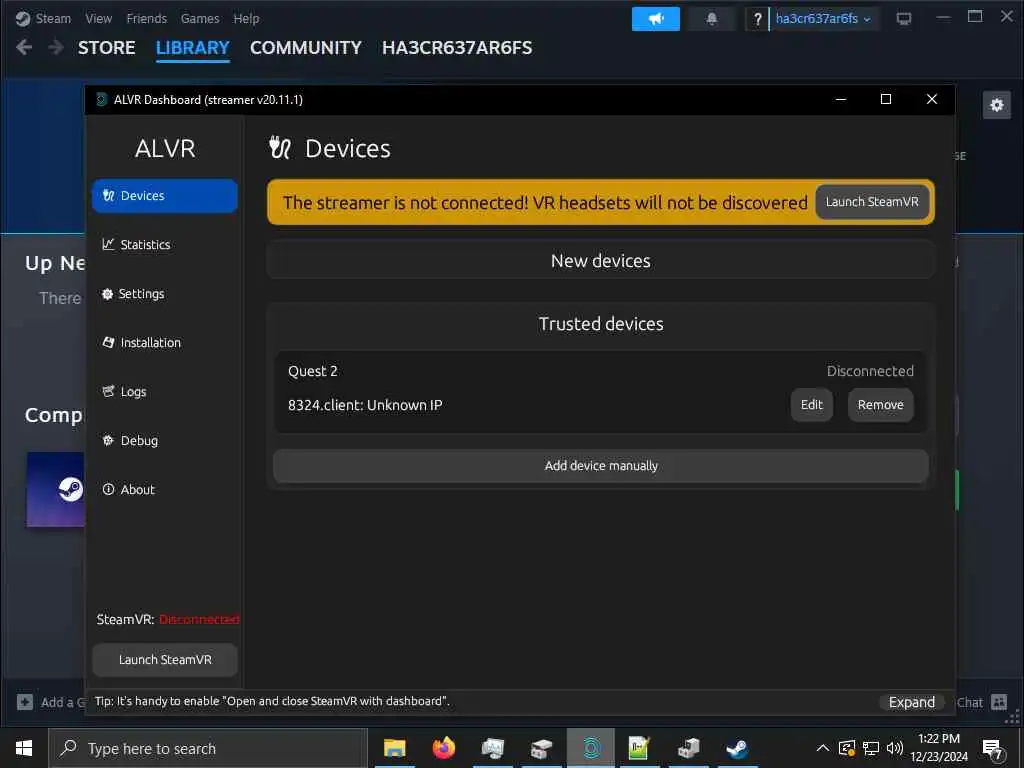Open the Windows Start menu
Viewport: 1024px width, 768px height.
[24, 748]
